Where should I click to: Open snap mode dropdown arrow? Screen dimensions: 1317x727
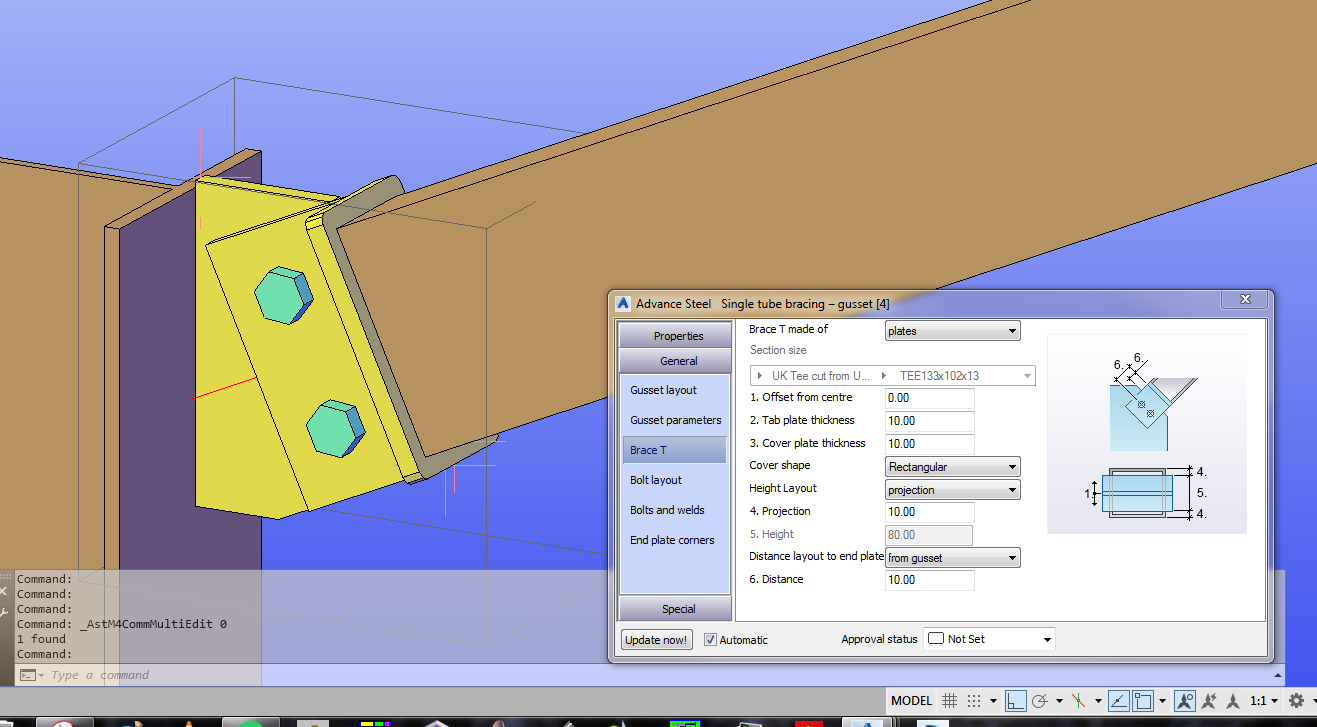pos(993,701)
